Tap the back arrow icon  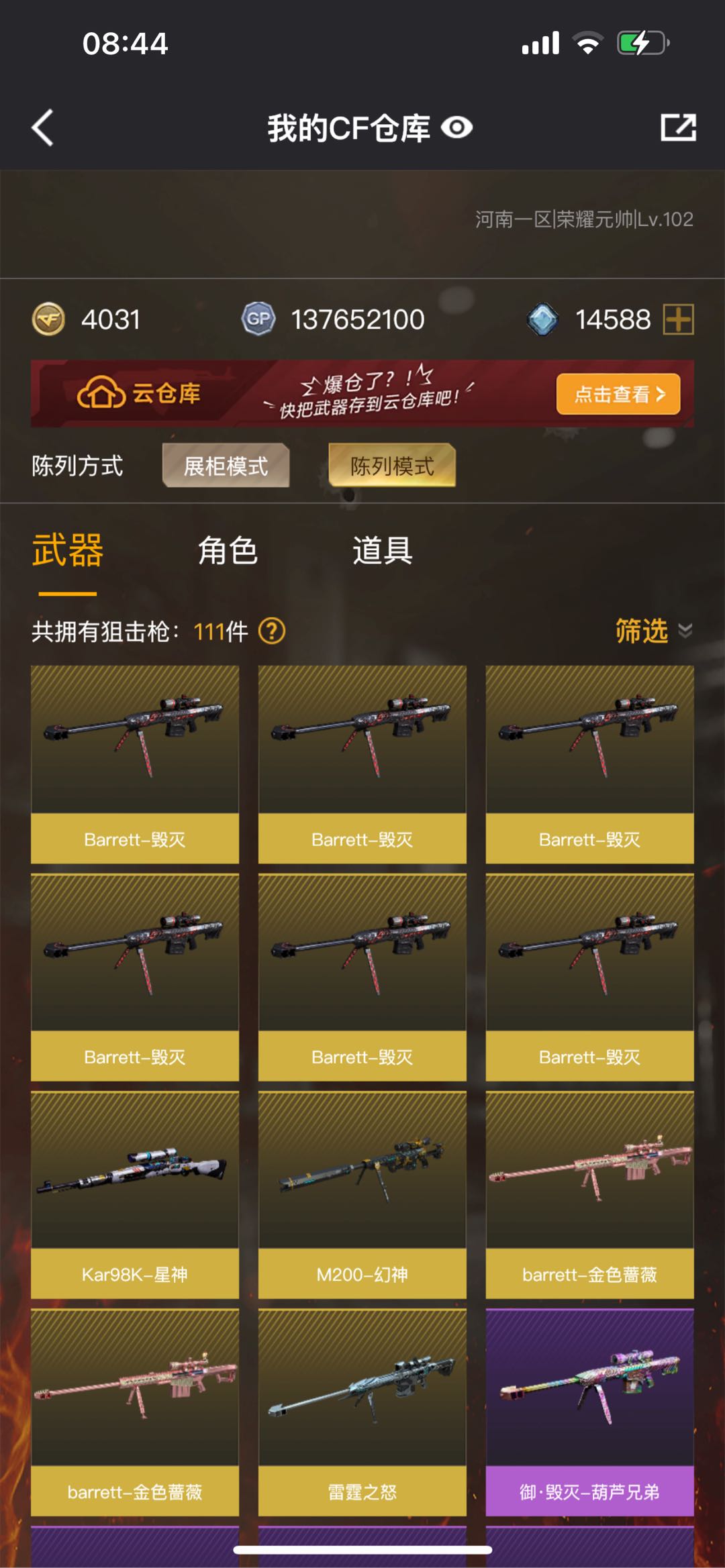(42, 127)
